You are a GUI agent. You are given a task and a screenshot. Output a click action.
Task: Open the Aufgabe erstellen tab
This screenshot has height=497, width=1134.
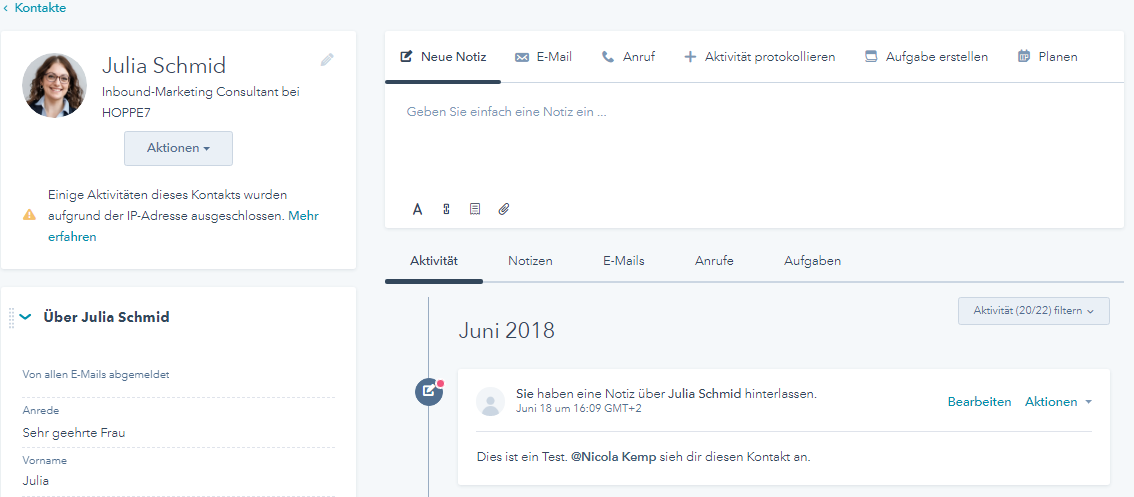pyautogui.click(x=926, y=57)
